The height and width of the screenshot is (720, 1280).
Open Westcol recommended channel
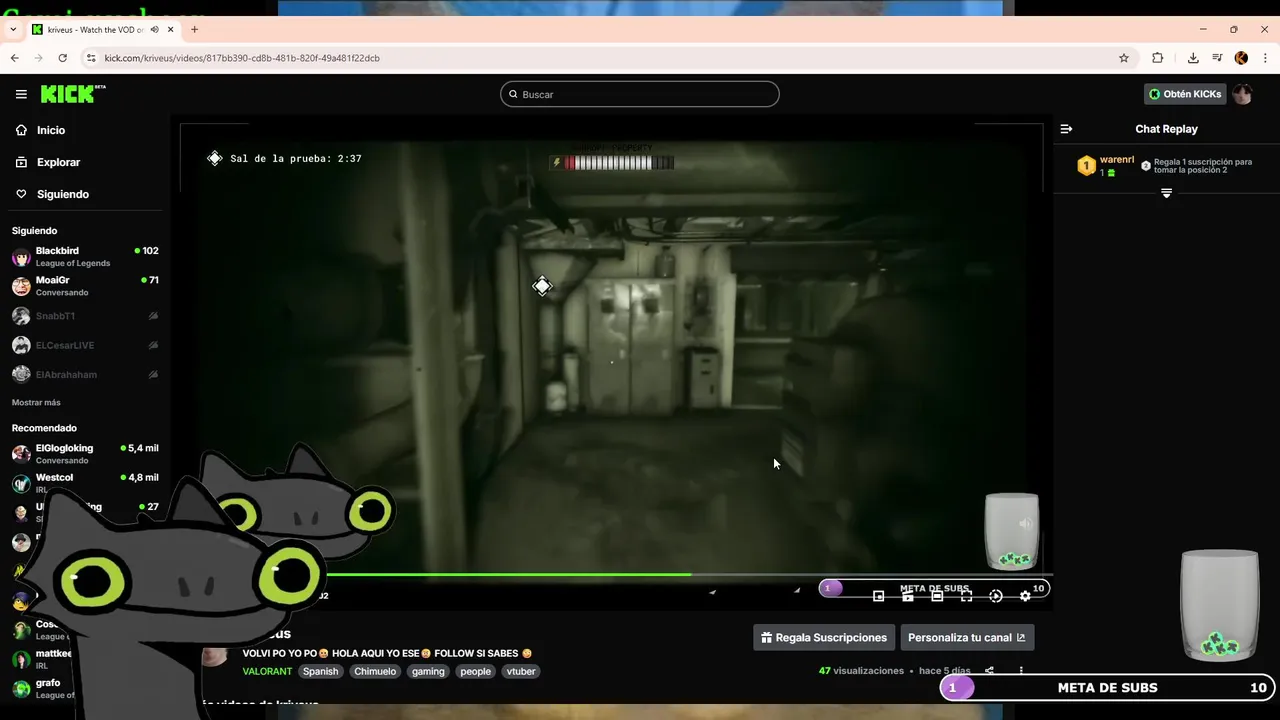tap(85, 483)
